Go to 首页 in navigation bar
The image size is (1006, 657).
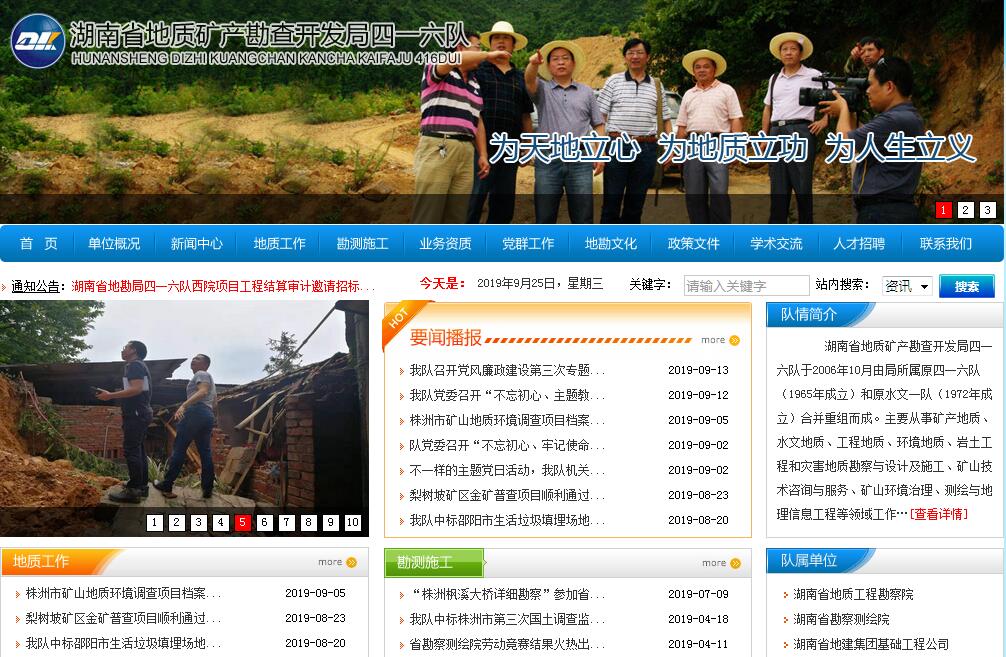(39, 244)
